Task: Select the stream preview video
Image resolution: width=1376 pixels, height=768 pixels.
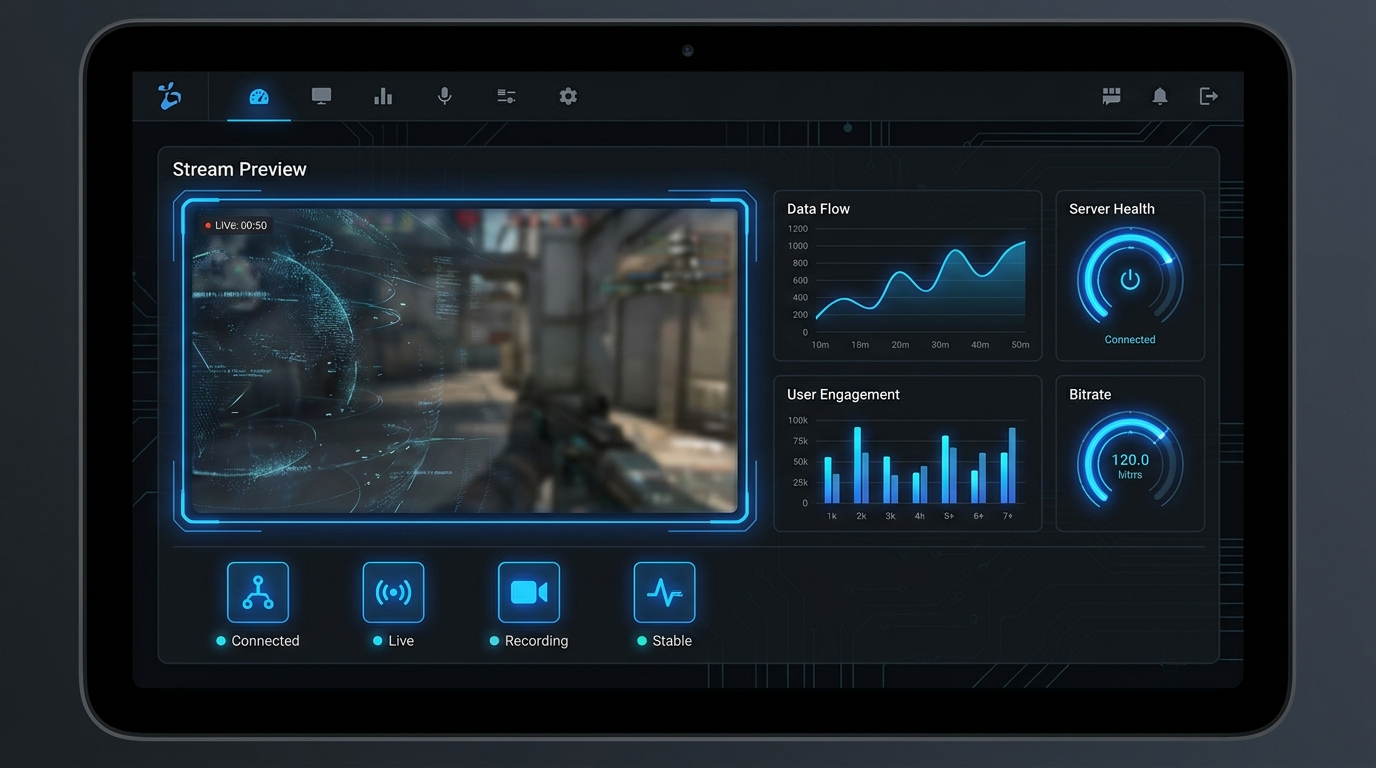Action: 465,360
